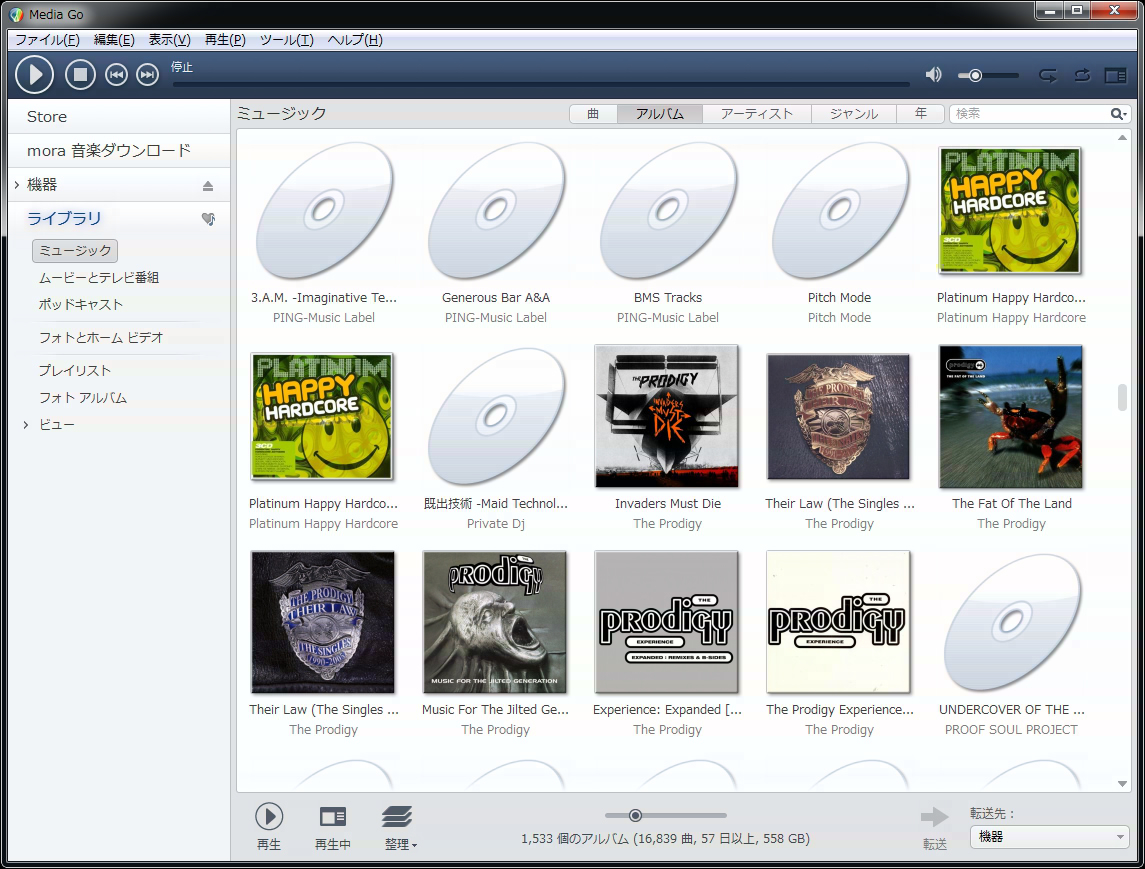Image resolution: width=1145 pixels, height=869 pixels.
Task: Open the ツール(T) menu
Action: pyautogui.click(x=286, y=39)
